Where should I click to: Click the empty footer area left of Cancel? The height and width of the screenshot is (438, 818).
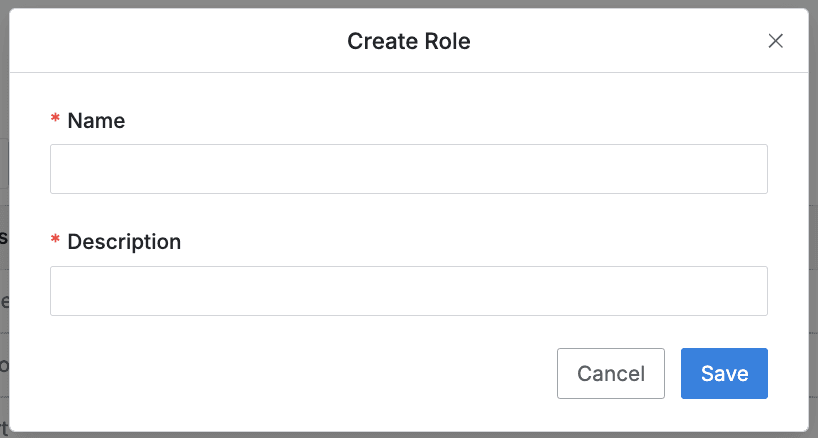300,373
